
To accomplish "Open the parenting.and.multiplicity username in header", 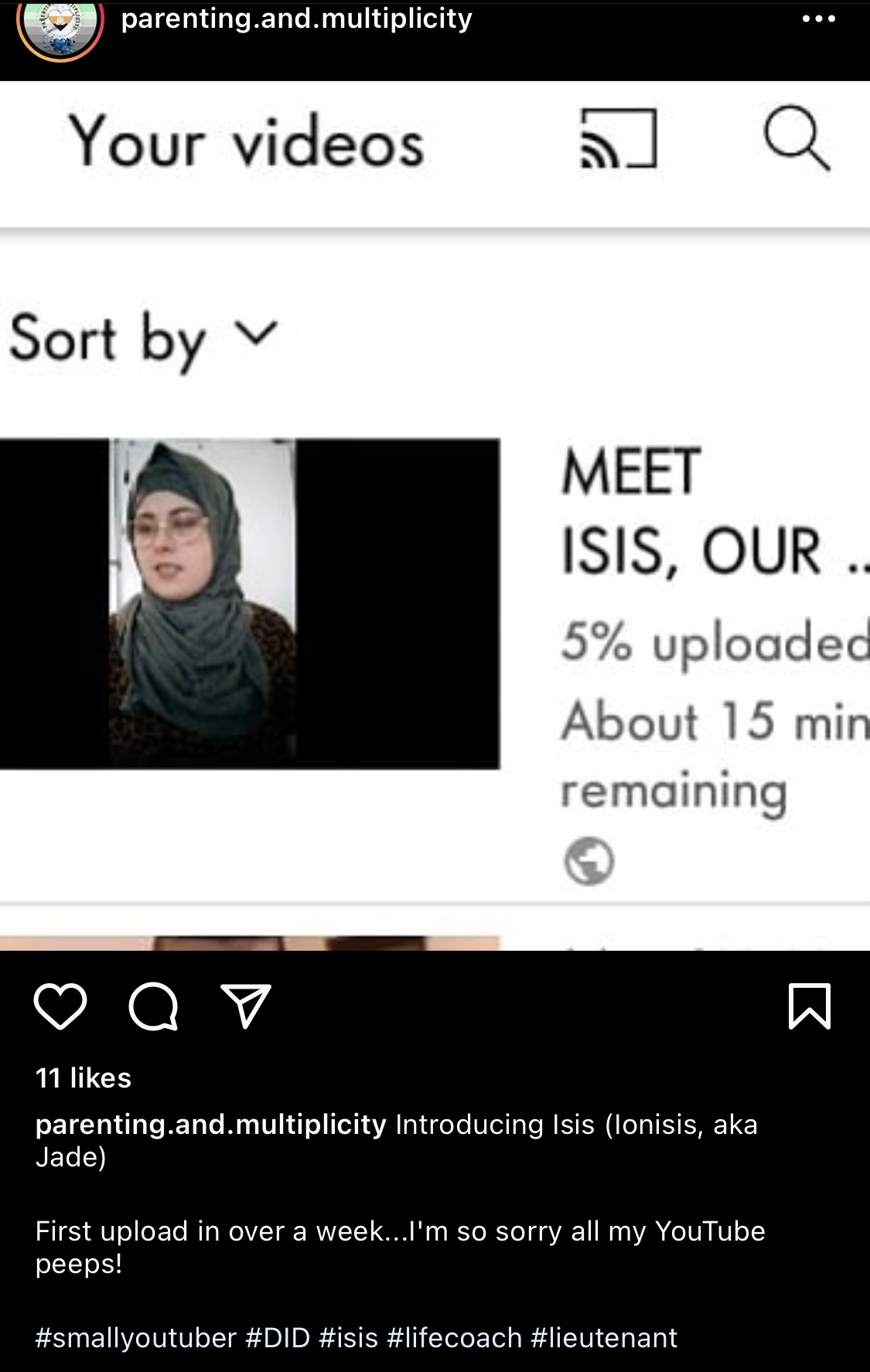I will point(296,18).
